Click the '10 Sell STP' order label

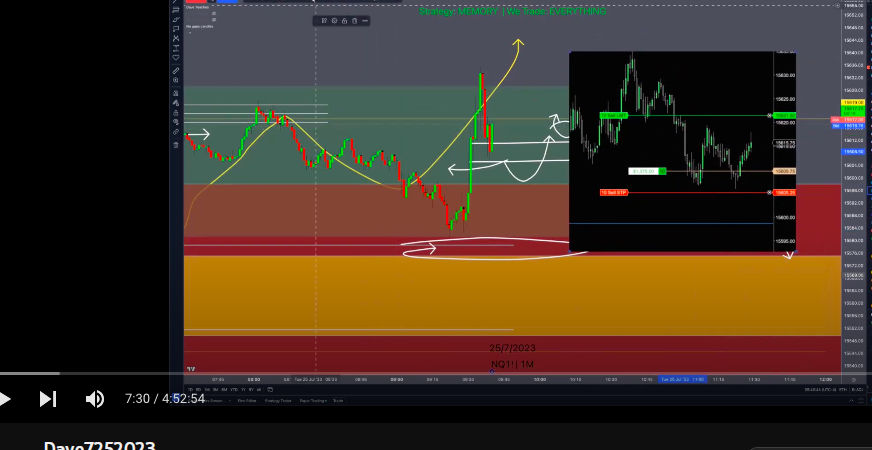tap(614, 193)
